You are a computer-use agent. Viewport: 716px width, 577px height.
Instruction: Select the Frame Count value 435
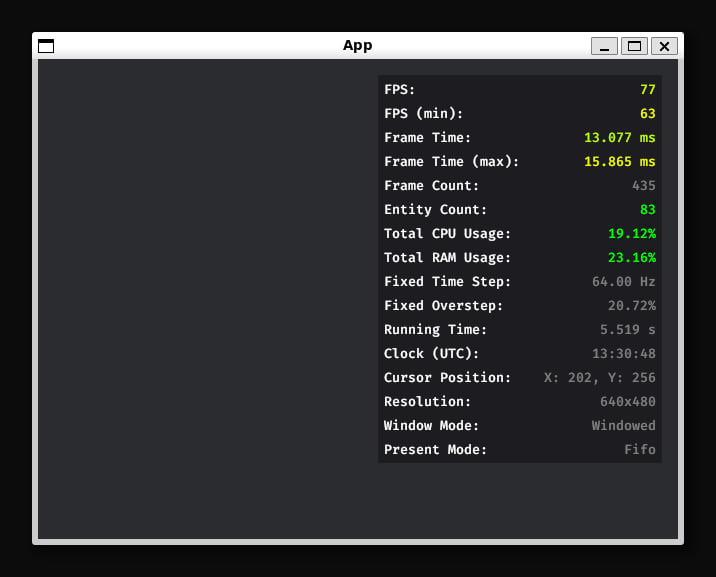pos(643,186)
